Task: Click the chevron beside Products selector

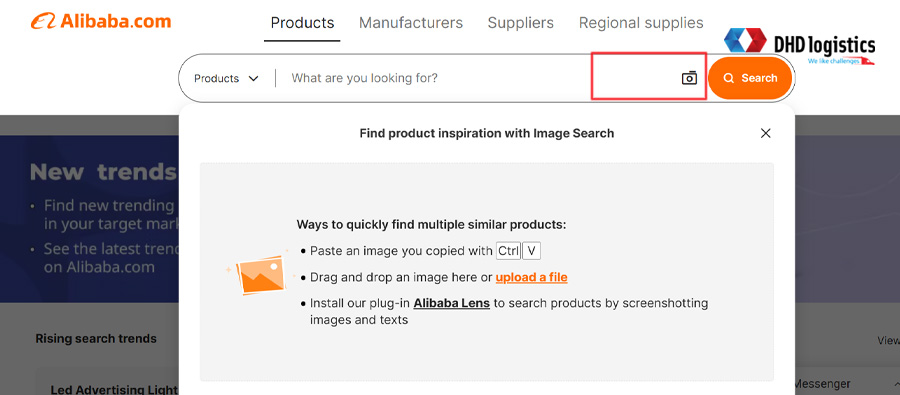Action: click(253, 79)
